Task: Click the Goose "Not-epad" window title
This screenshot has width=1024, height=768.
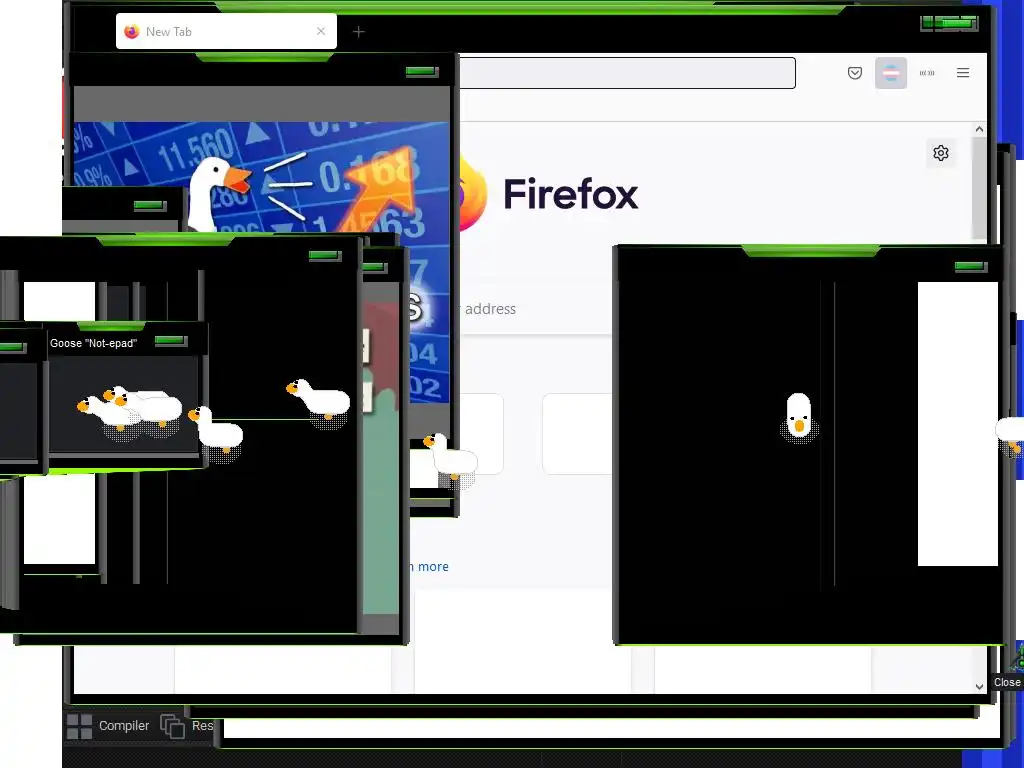Action: (93, 343)
